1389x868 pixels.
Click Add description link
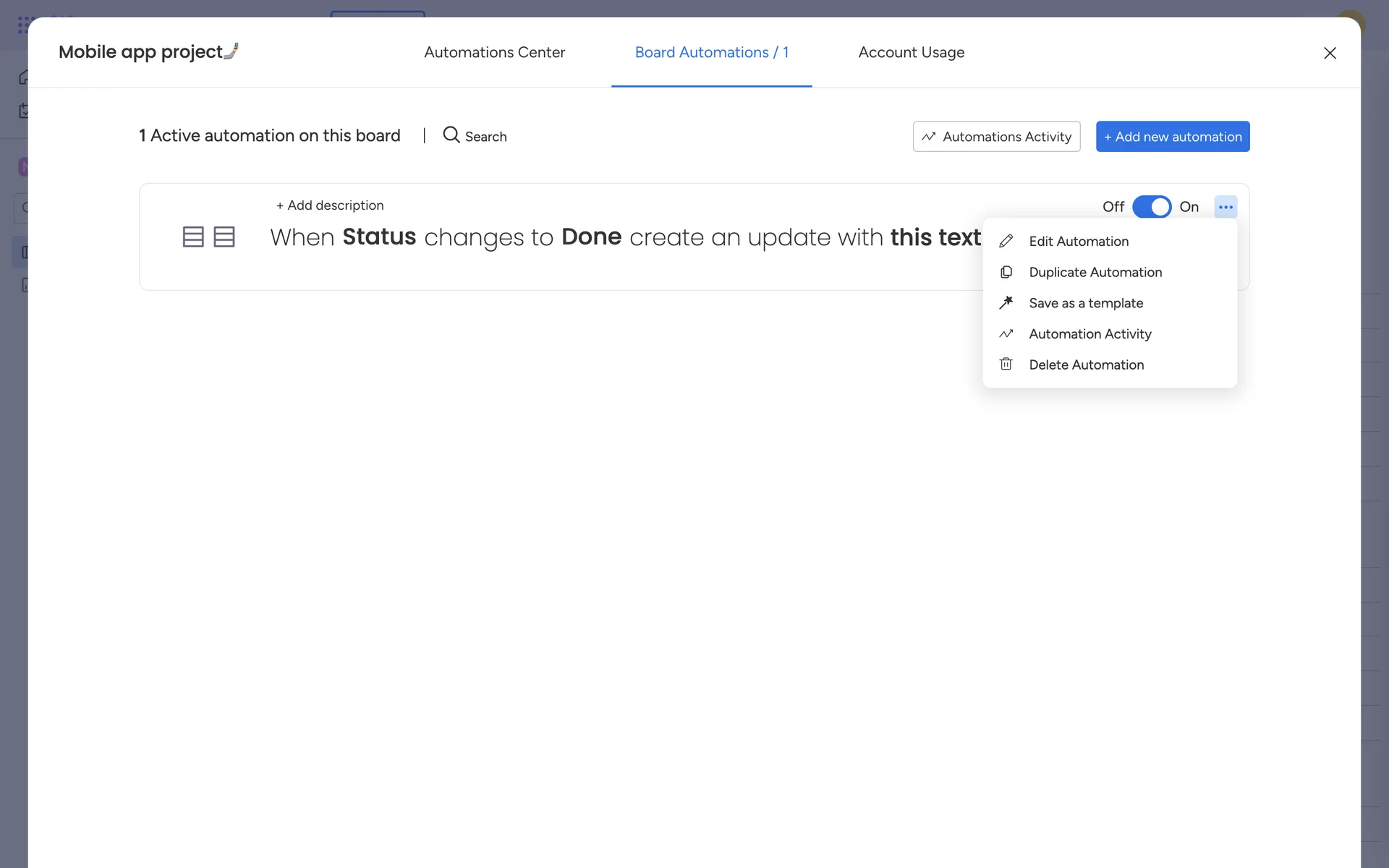(330, 205)
